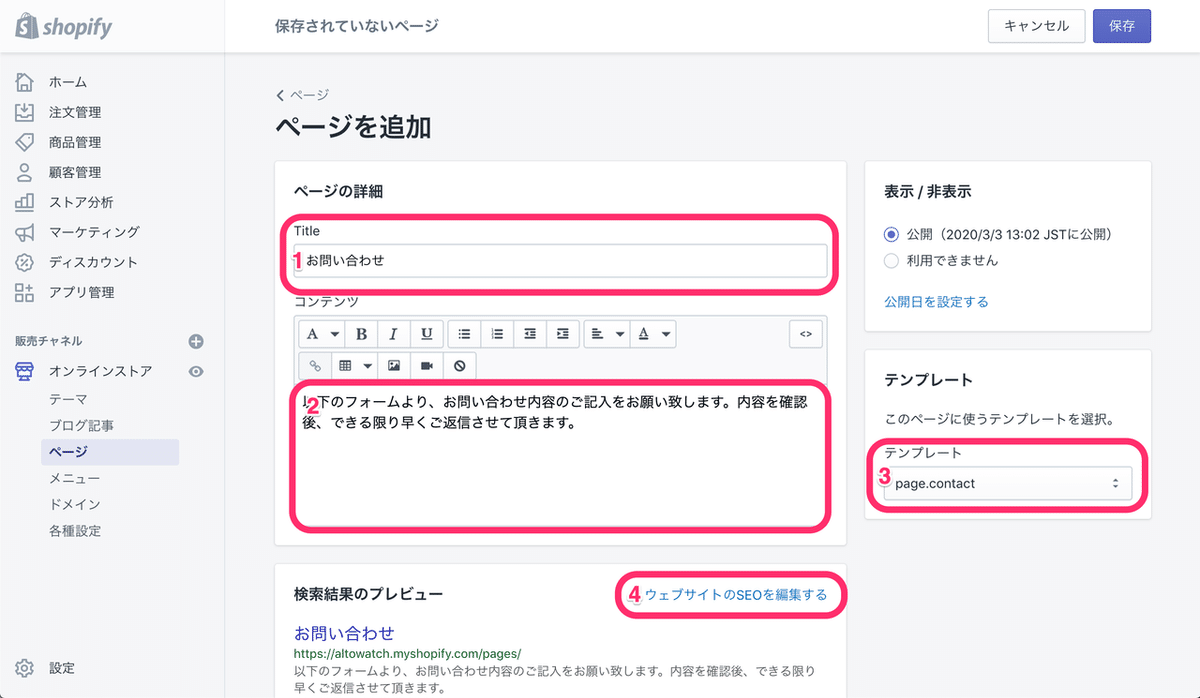
Task: Switch to HTML code view
Action: (805, 333)
